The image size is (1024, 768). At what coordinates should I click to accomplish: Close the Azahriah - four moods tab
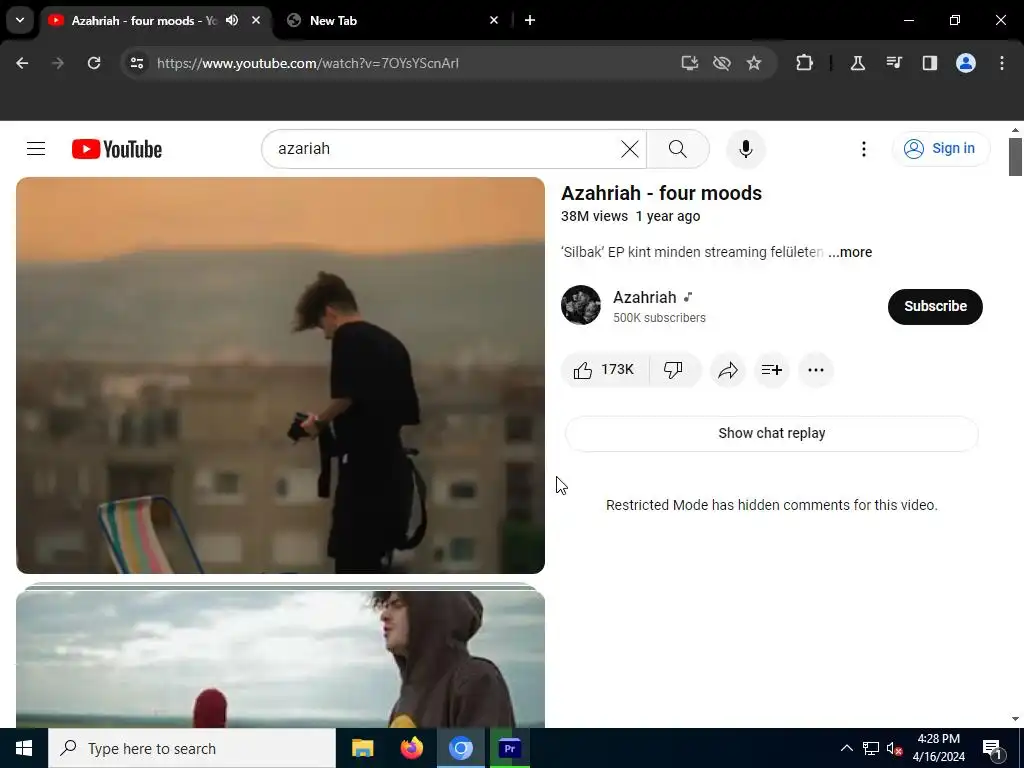256,20
